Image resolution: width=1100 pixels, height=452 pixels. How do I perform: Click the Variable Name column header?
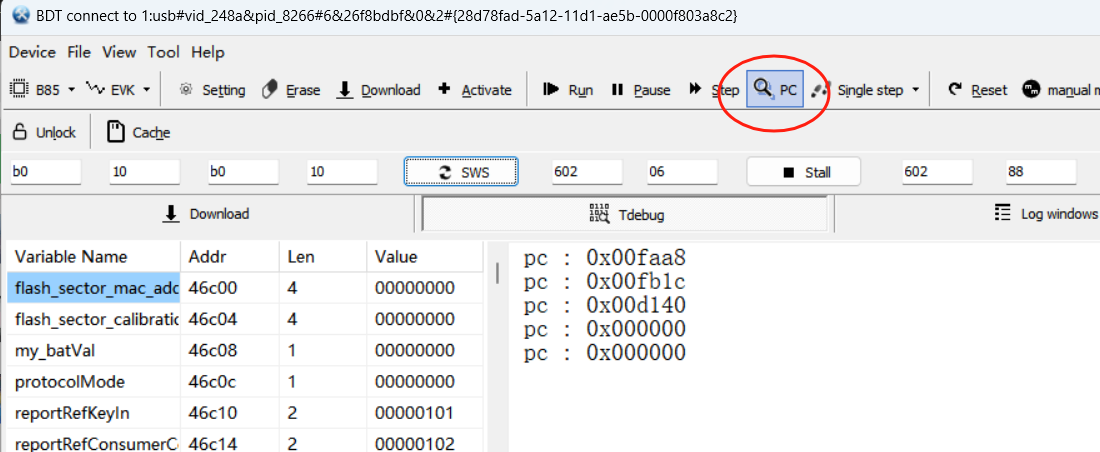[93, 257]
